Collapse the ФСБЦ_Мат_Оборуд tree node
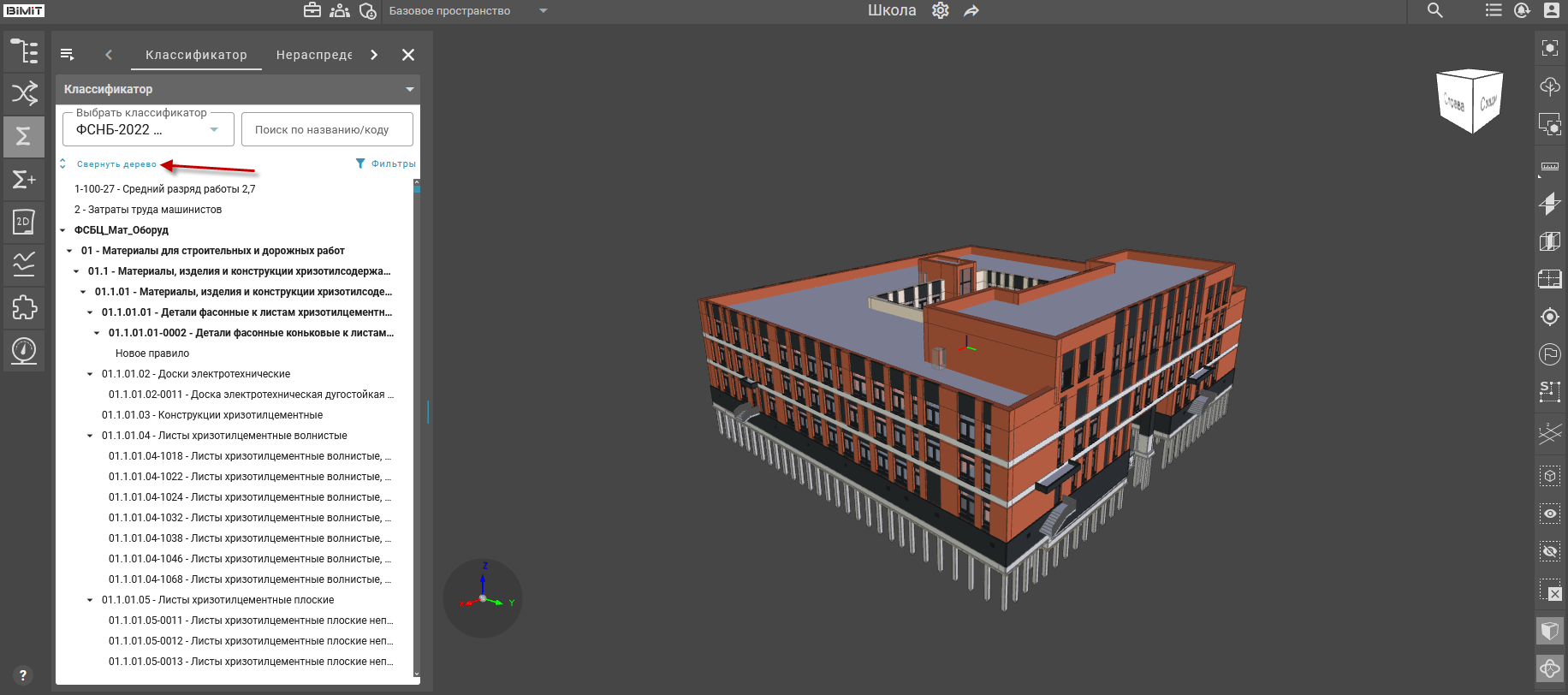 (63, 230)
